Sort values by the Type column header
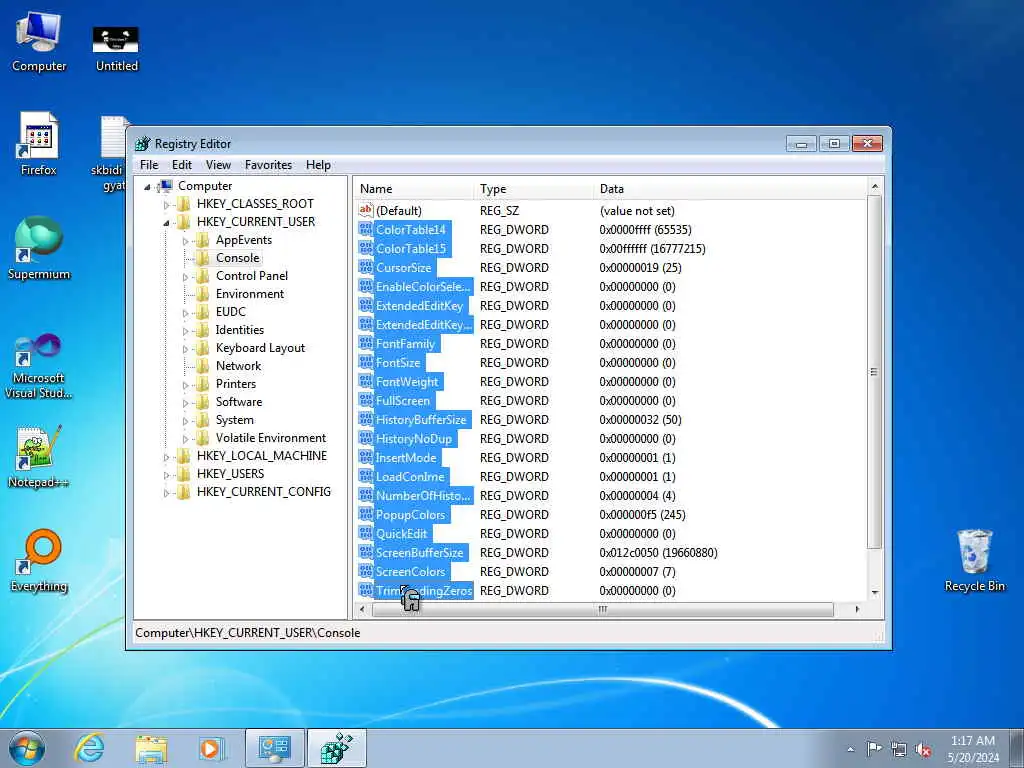This screenshot has width=1024, height=768. click(x=534, y=189)
